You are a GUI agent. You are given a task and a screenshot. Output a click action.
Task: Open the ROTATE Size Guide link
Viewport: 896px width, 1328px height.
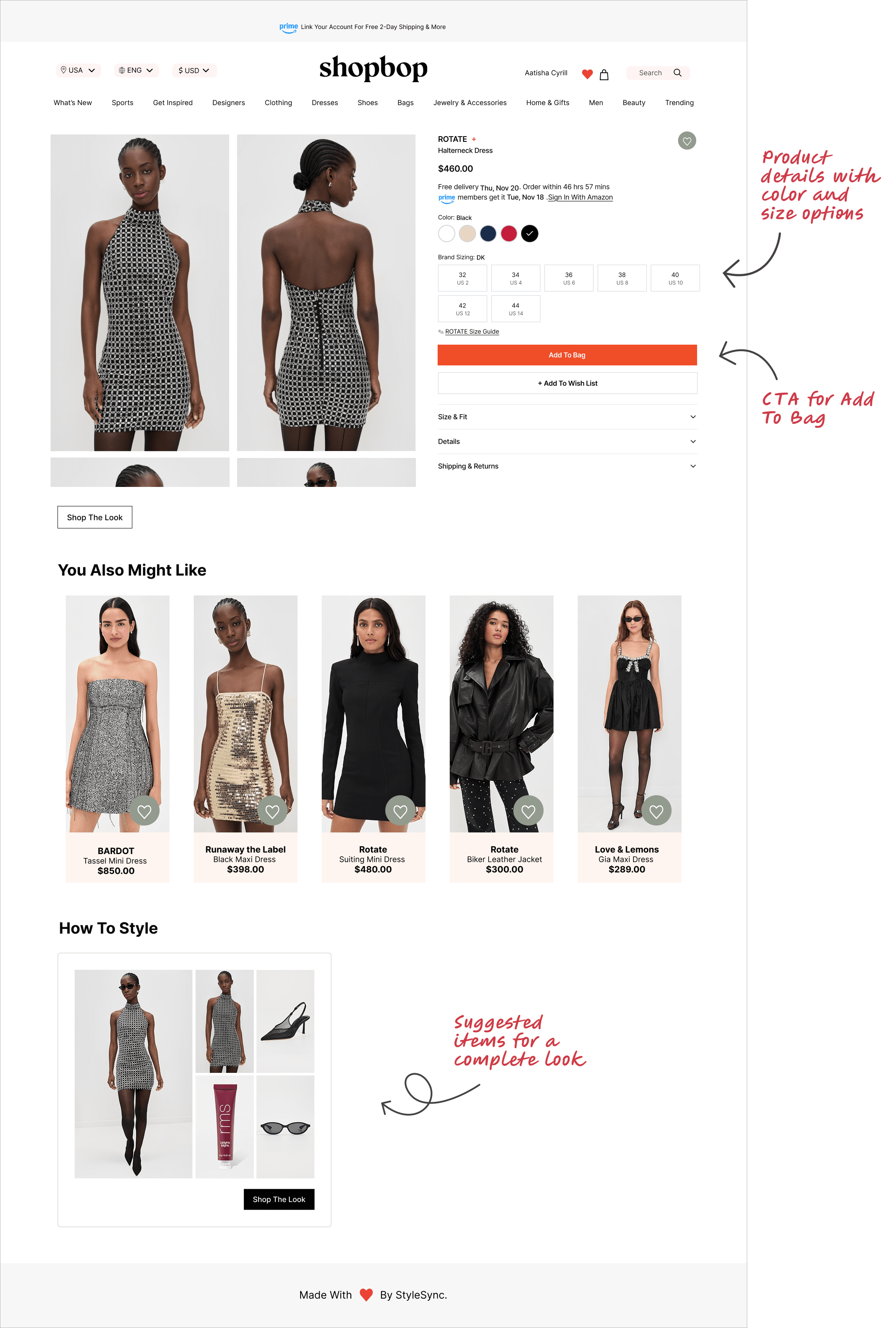(472, 331)
